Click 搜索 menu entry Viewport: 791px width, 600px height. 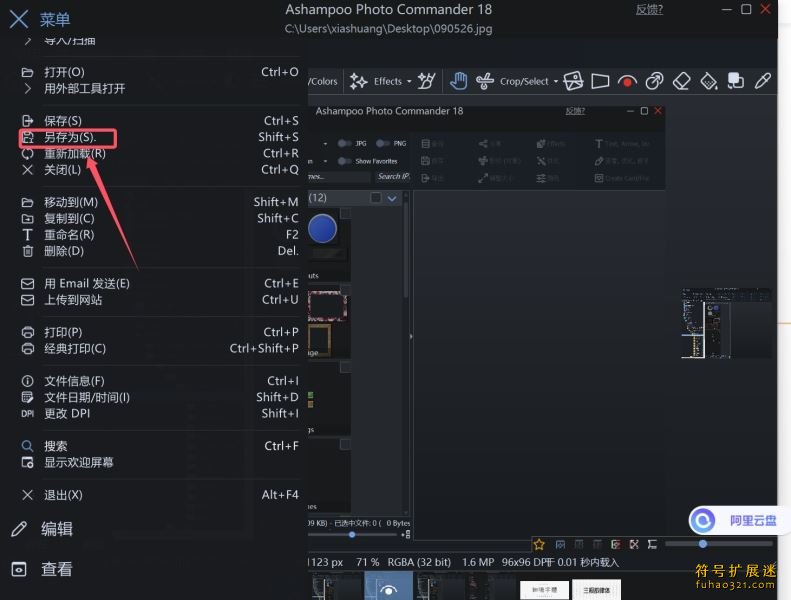click(160, 446)
